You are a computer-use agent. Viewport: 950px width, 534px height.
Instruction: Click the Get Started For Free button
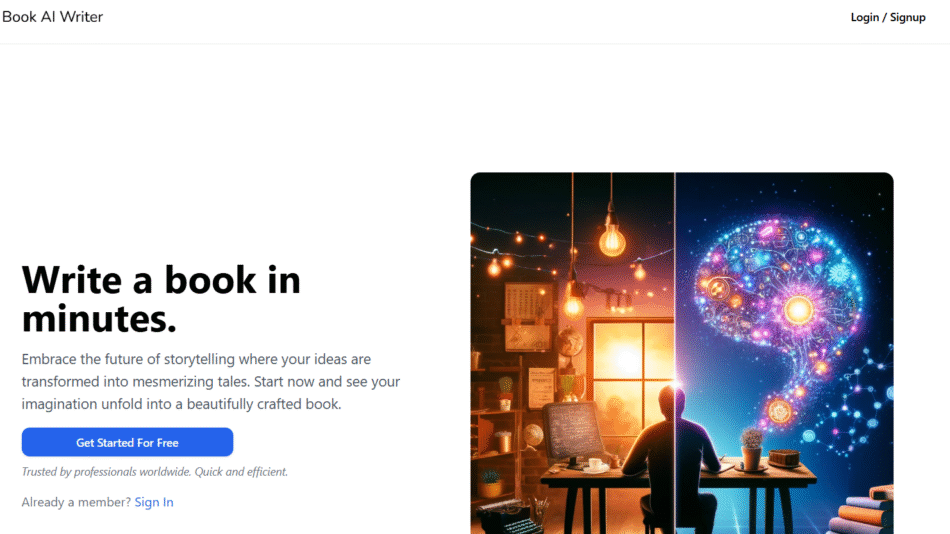(x=127, y=442)
